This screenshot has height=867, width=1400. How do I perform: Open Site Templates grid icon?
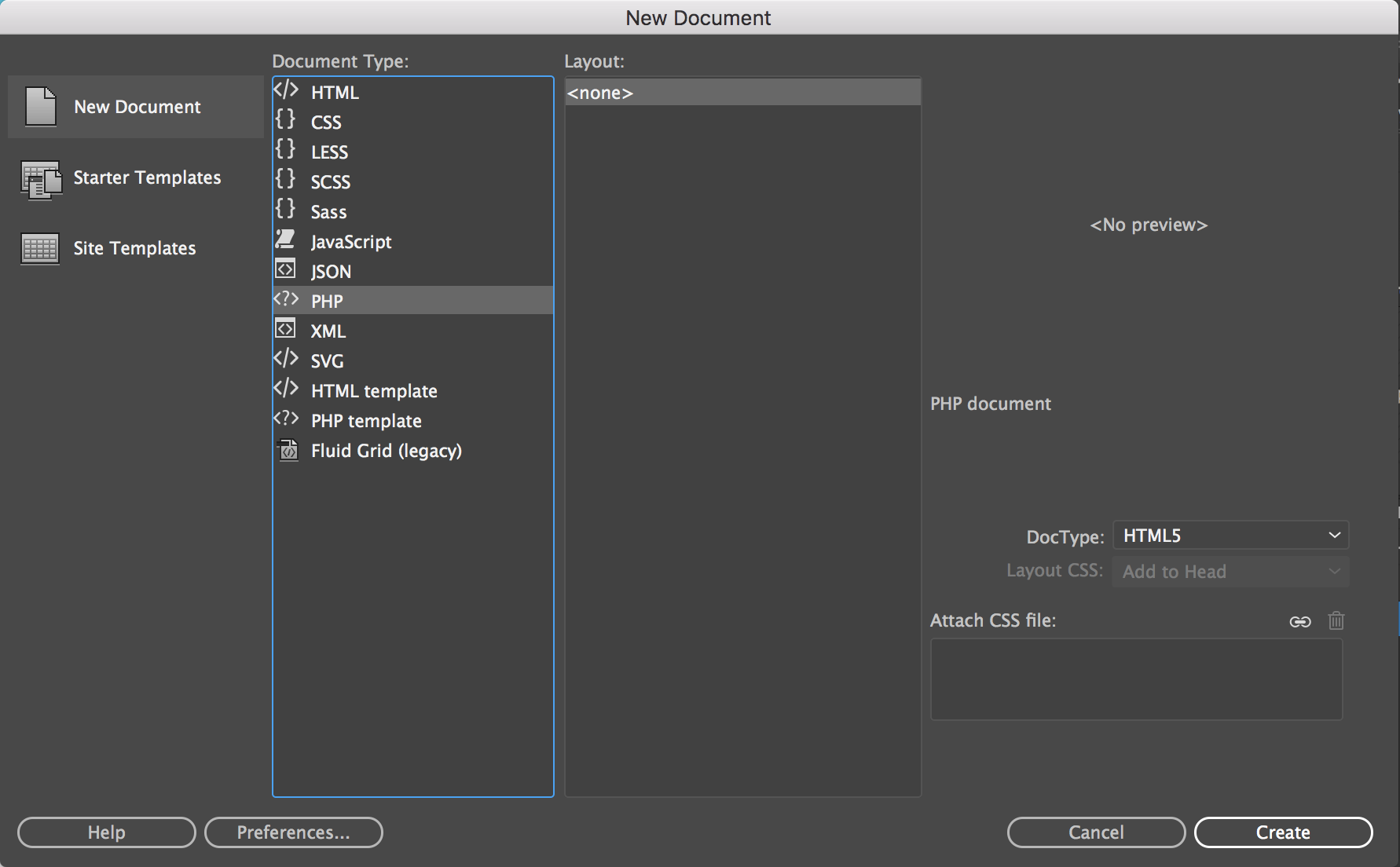tap(40, 249)
